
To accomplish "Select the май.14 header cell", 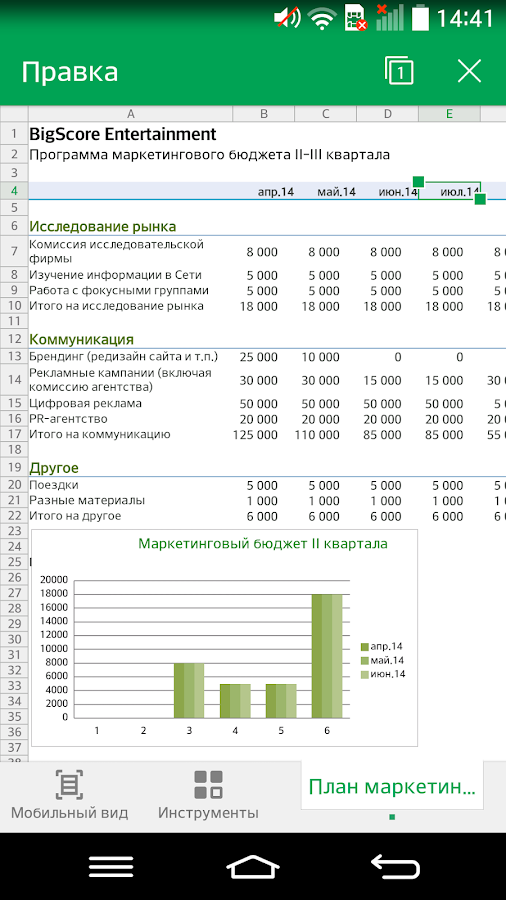I will [x=337, y=192].
